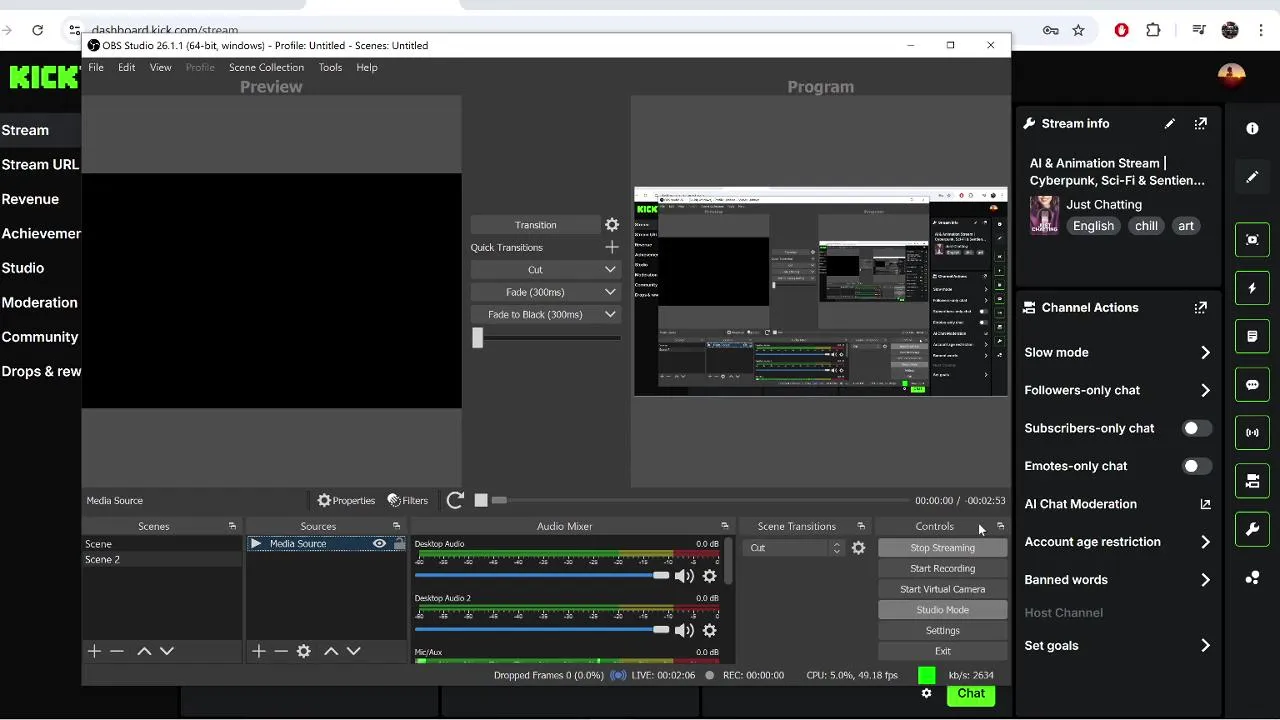Open Fade to Black (300ms) dropdown
The width and height of the screenshot is (1280, 720).
tap(545, 314)
